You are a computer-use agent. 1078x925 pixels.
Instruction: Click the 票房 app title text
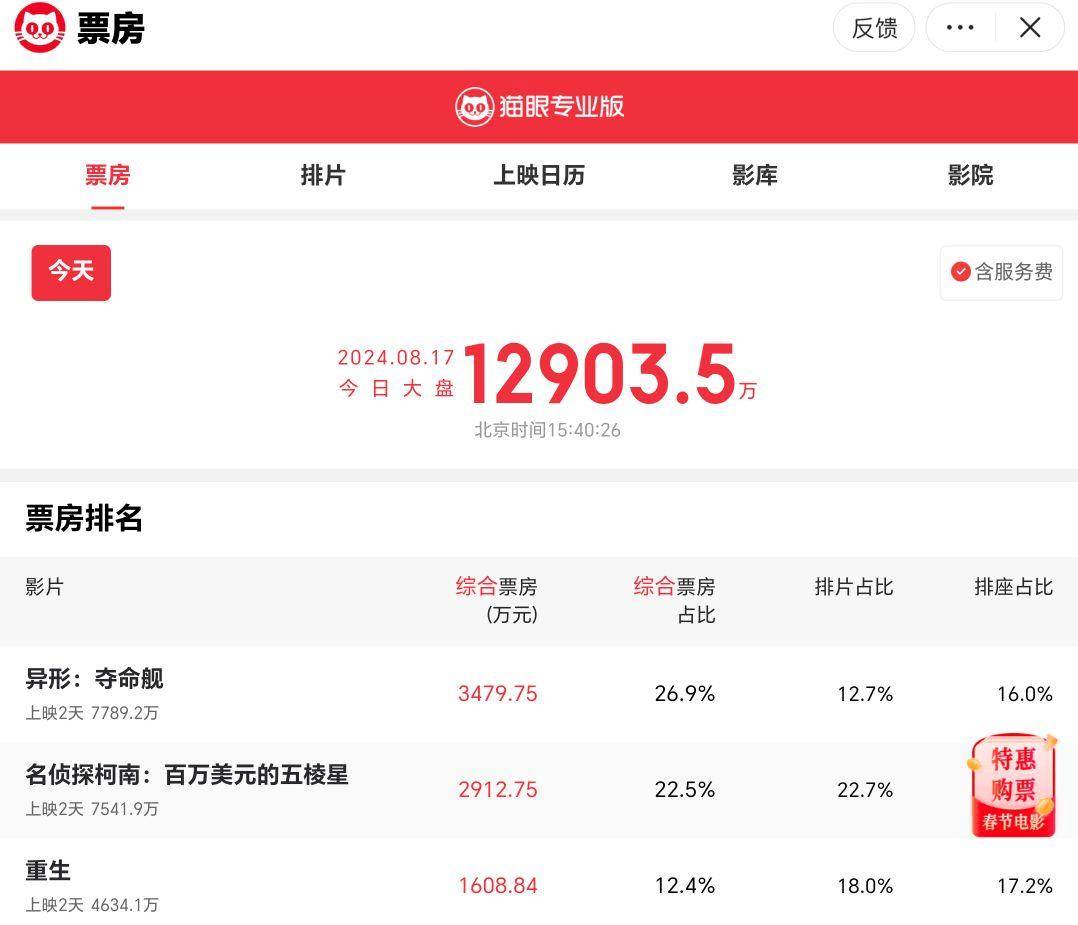tap(111, 29)
